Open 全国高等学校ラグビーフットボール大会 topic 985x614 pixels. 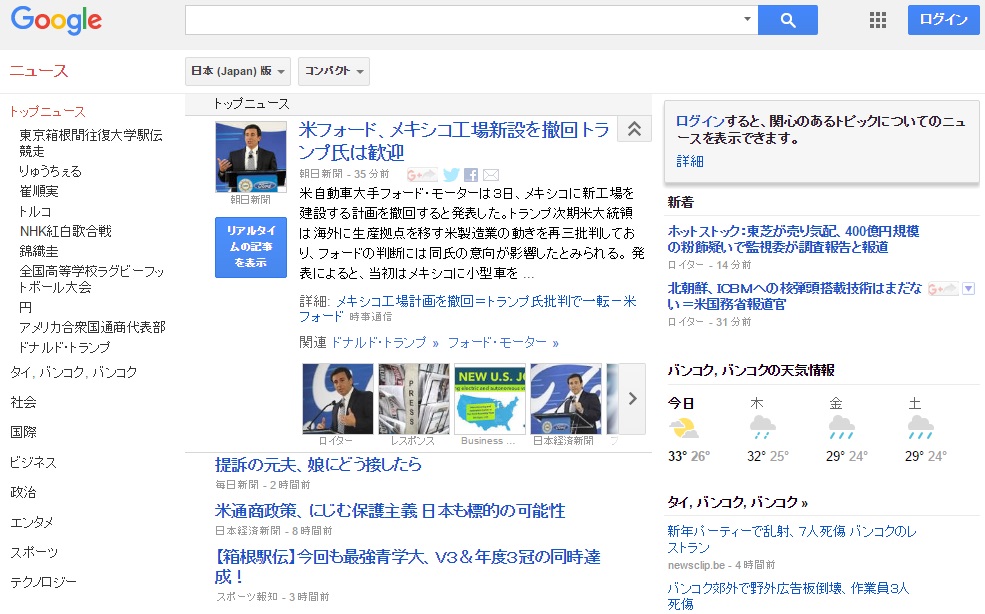point(92,279)
